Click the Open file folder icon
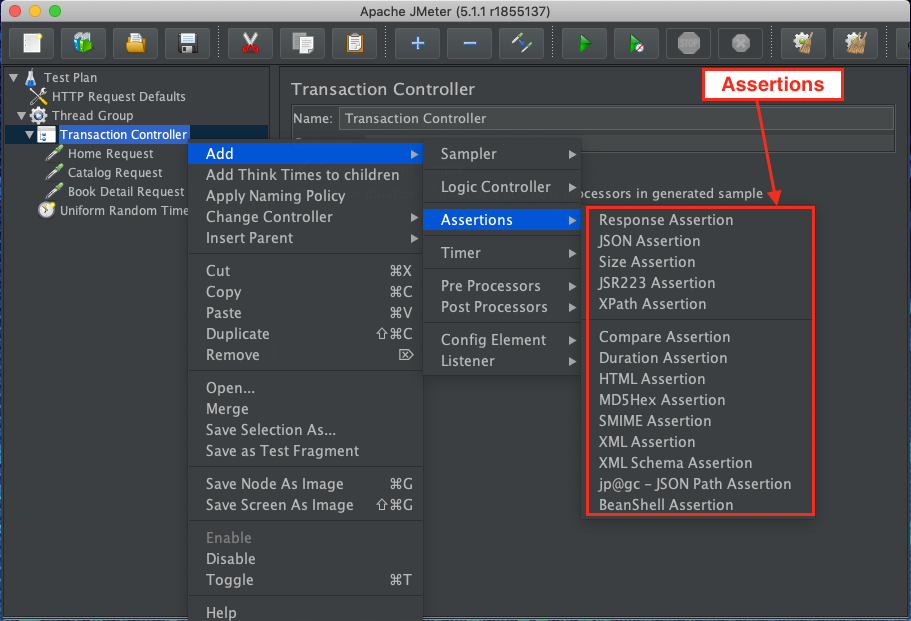Screen dimensions: 911x621 pos(135,43)
